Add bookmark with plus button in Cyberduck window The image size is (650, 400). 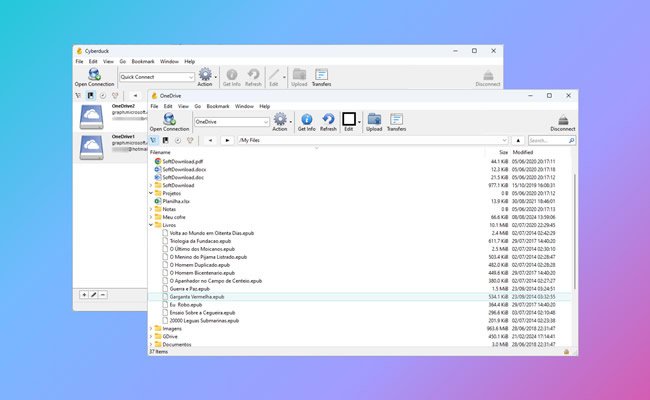(x=84, y=295)
